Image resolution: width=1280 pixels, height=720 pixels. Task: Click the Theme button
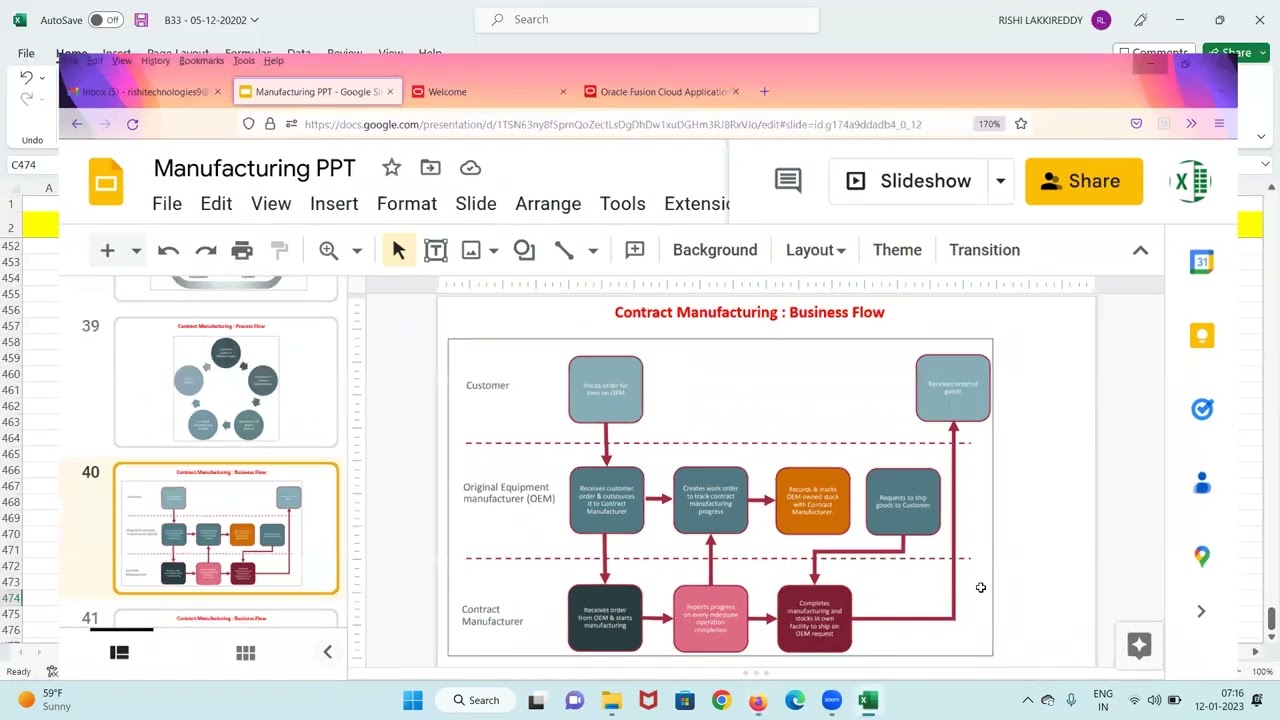897,250
